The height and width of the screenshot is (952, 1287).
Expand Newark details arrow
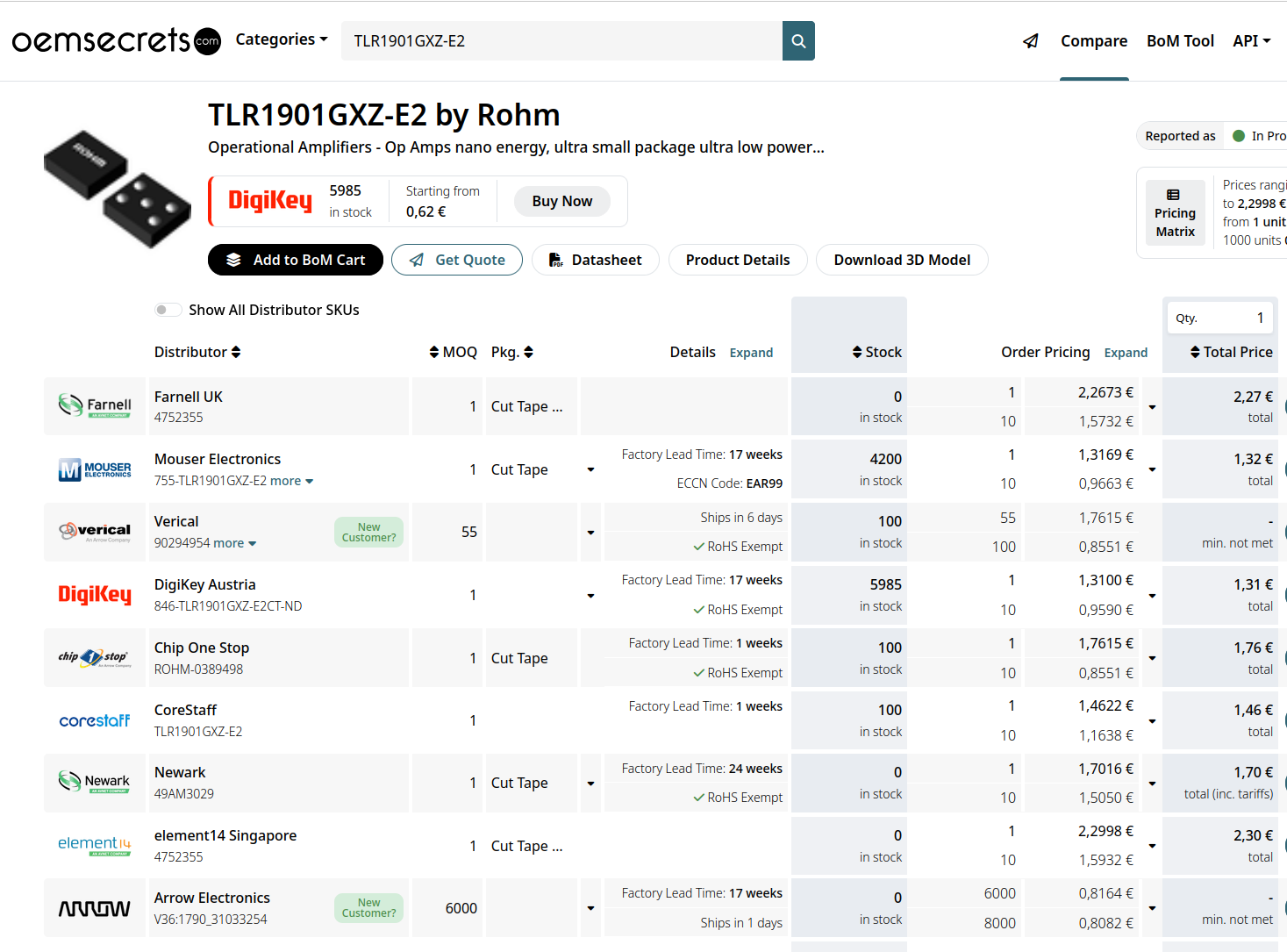pyautogui.click(x=590, y=784)
